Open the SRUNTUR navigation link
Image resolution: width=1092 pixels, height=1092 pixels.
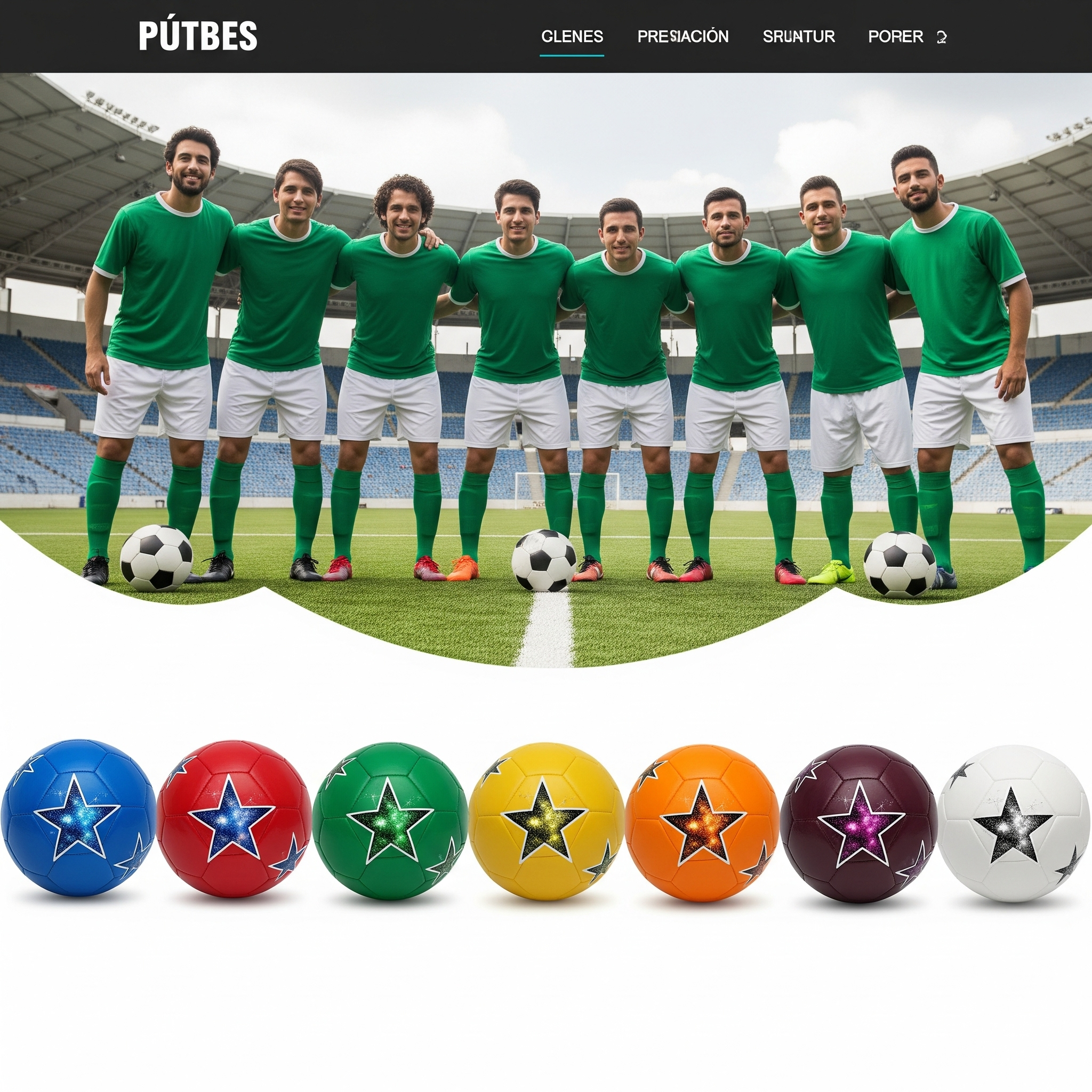[x=799, y=37]
